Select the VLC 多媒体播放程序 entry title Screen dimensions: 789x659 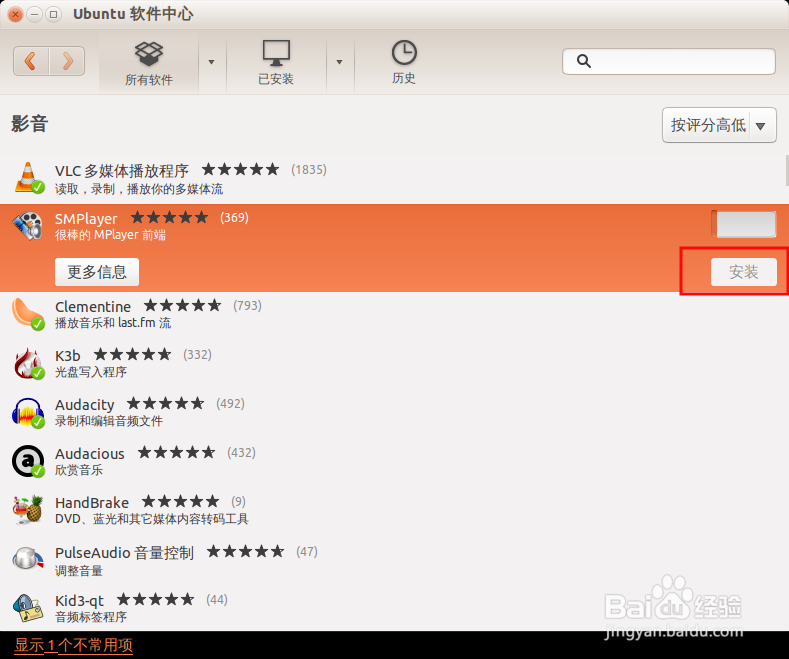tap(122, 171)
